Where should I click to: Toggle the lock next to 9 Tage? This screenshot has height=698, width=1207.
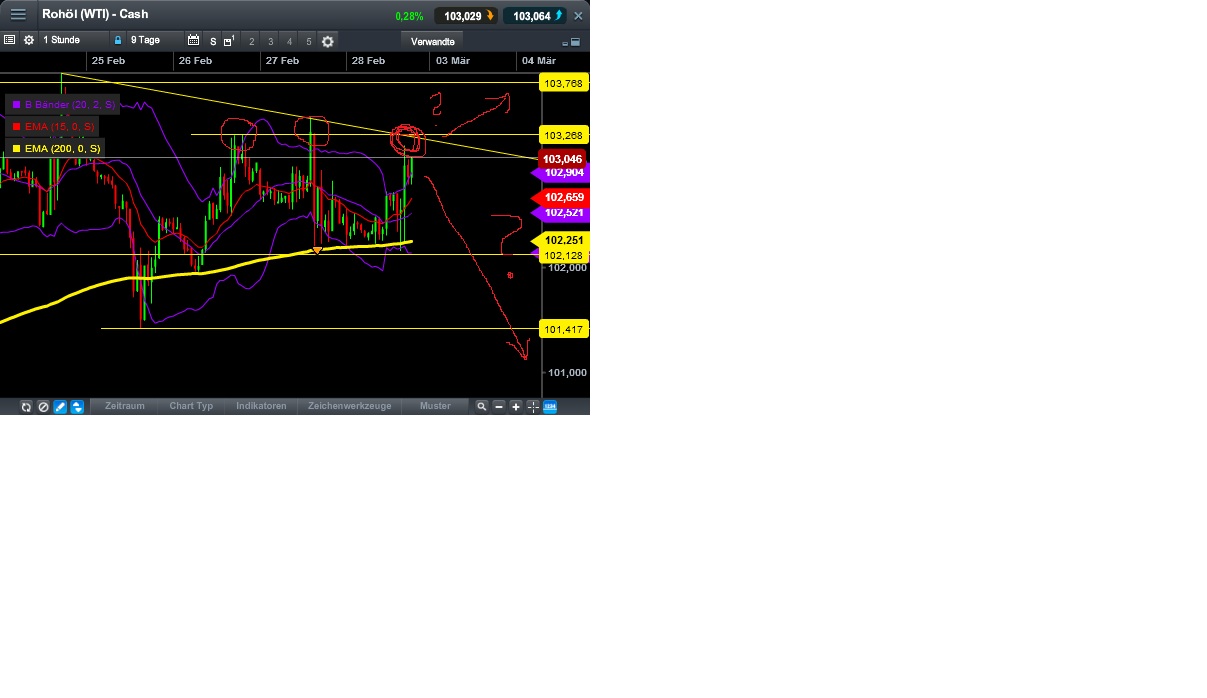(x=117, y=40)
